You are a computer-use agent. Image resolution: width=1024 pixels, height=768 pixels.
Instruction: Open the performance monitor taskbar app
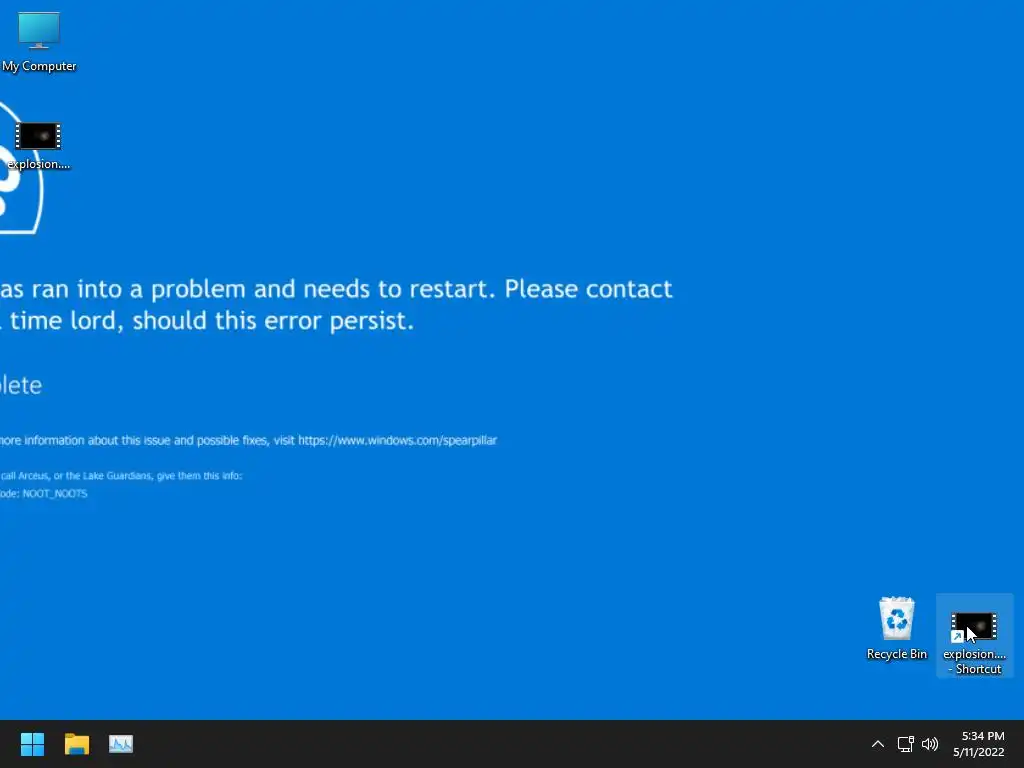click(x=121, y=744)
